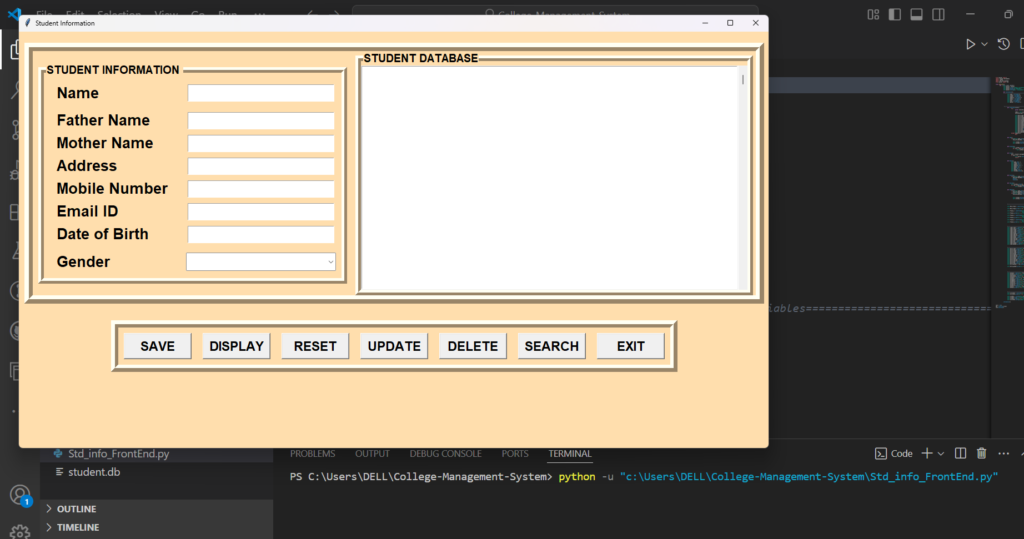1024x539 pixels.
Task: Switch to the DEBUG CONSOLE tab
Action: click(445, 453)
